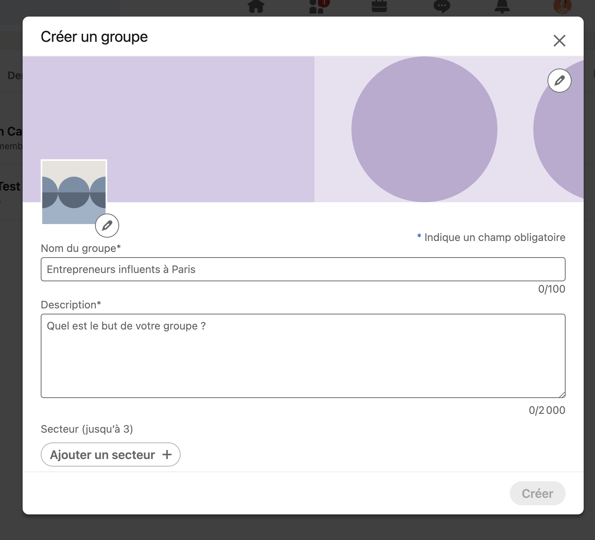
Task: Open Jobs briefcase icon in navbar
Action: [x=379, y=6]
